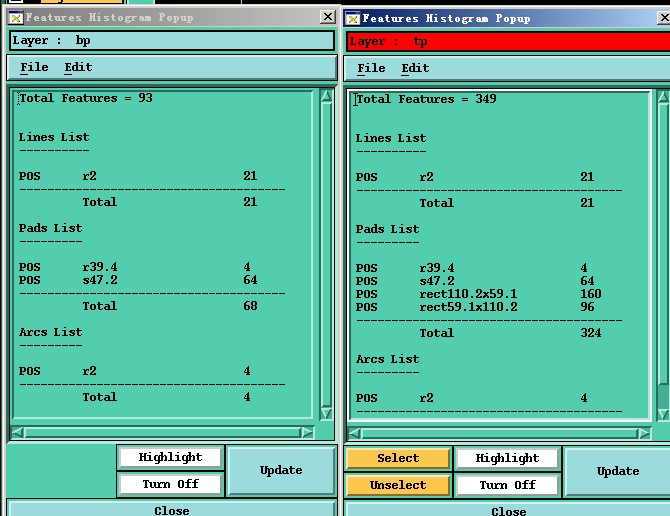This screenshot has width=670, height=516.
Task: Select POS r2 arcs row in bp
Action: [x=135, y=371]
